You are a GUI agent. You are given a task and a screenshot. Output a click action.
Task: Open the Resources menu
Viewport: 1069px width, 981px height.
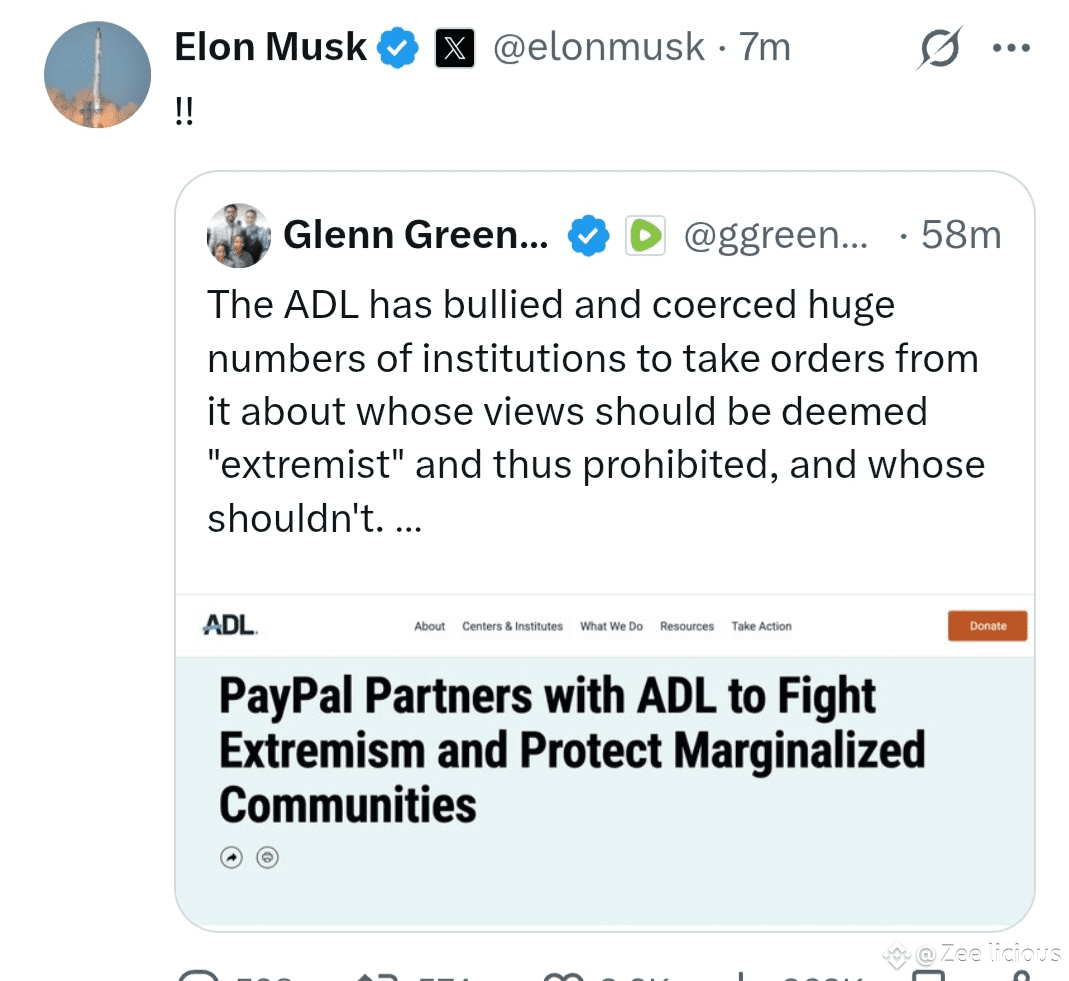click(x=687, y=626)
